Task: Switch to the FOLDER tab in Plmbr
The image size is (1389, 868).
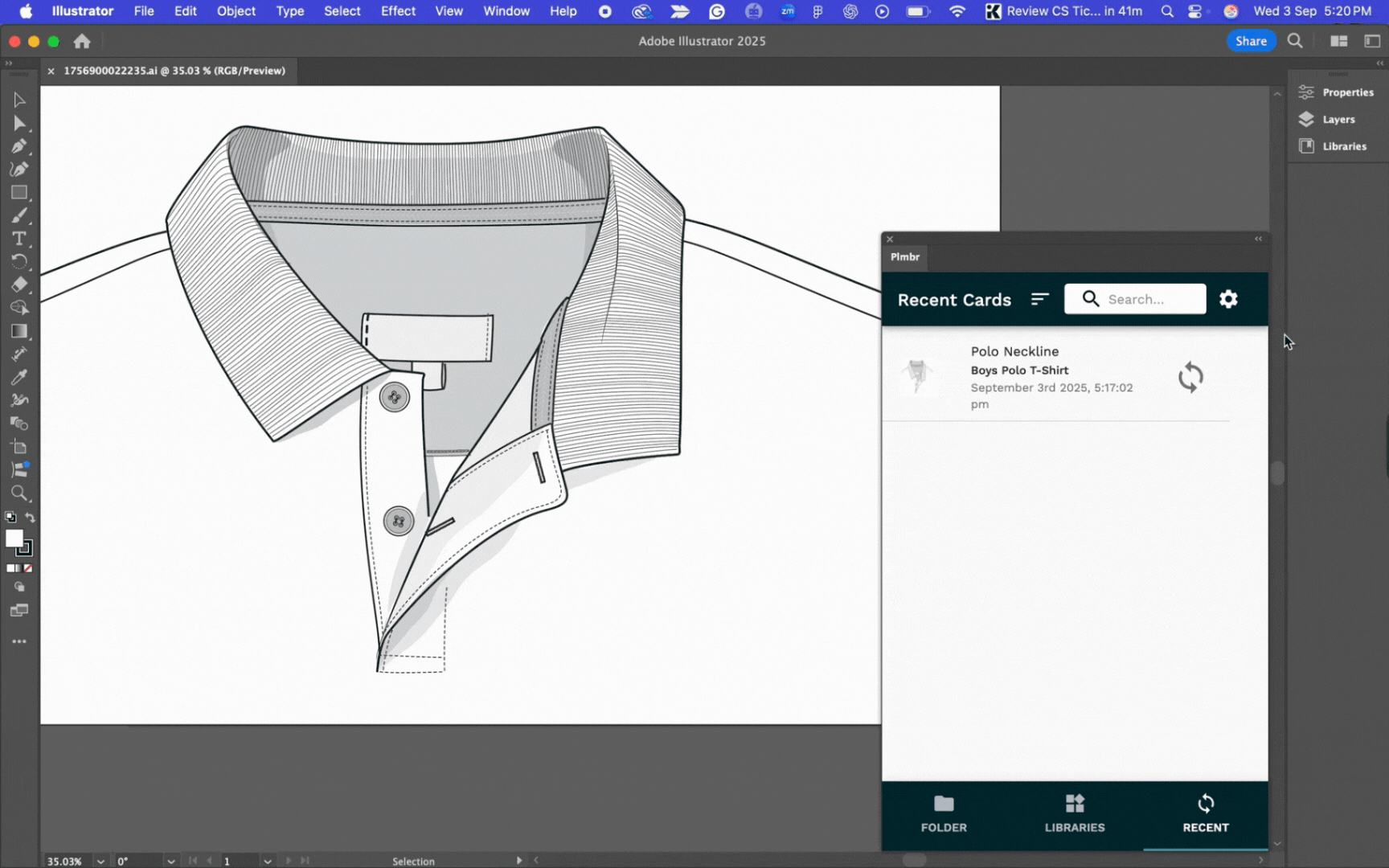Action: [x=943, y=814]
